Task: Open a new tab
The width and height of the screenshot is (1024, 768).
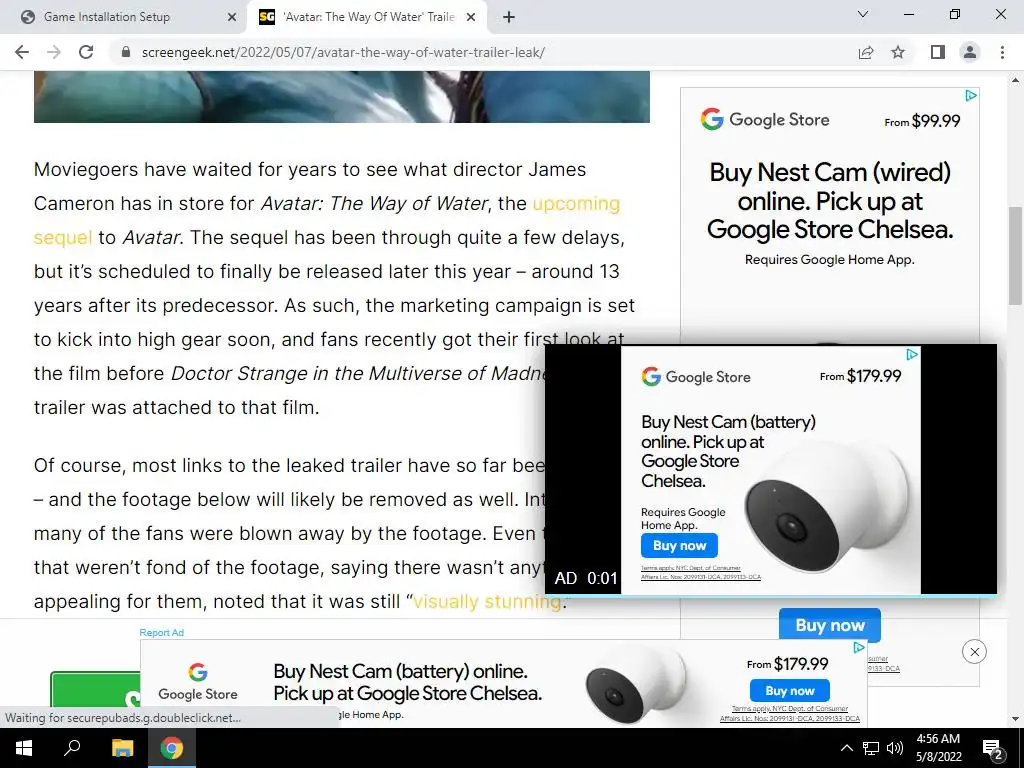Action: 509,17
